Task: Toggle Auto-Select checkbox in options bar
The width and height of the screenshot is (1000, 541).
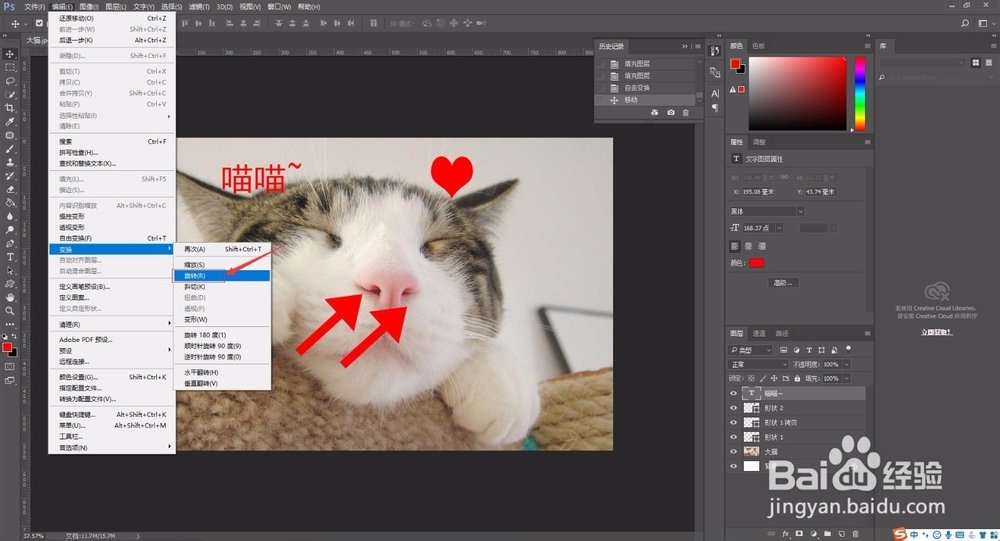Action: click(x=39, y=23)
